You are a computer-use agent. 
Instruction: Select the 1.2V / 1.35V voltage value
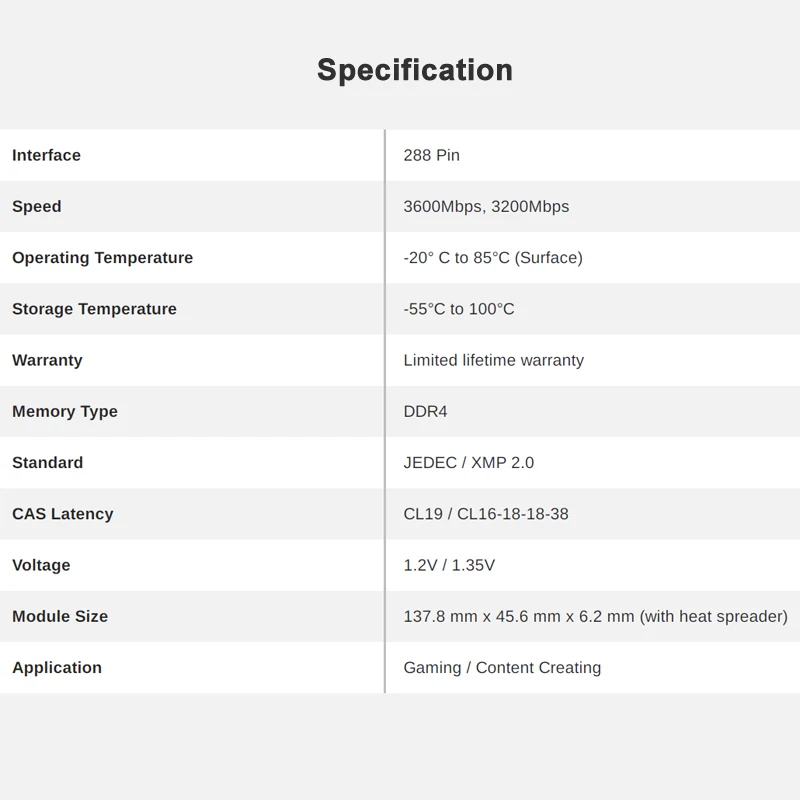[x=449, y=565]
